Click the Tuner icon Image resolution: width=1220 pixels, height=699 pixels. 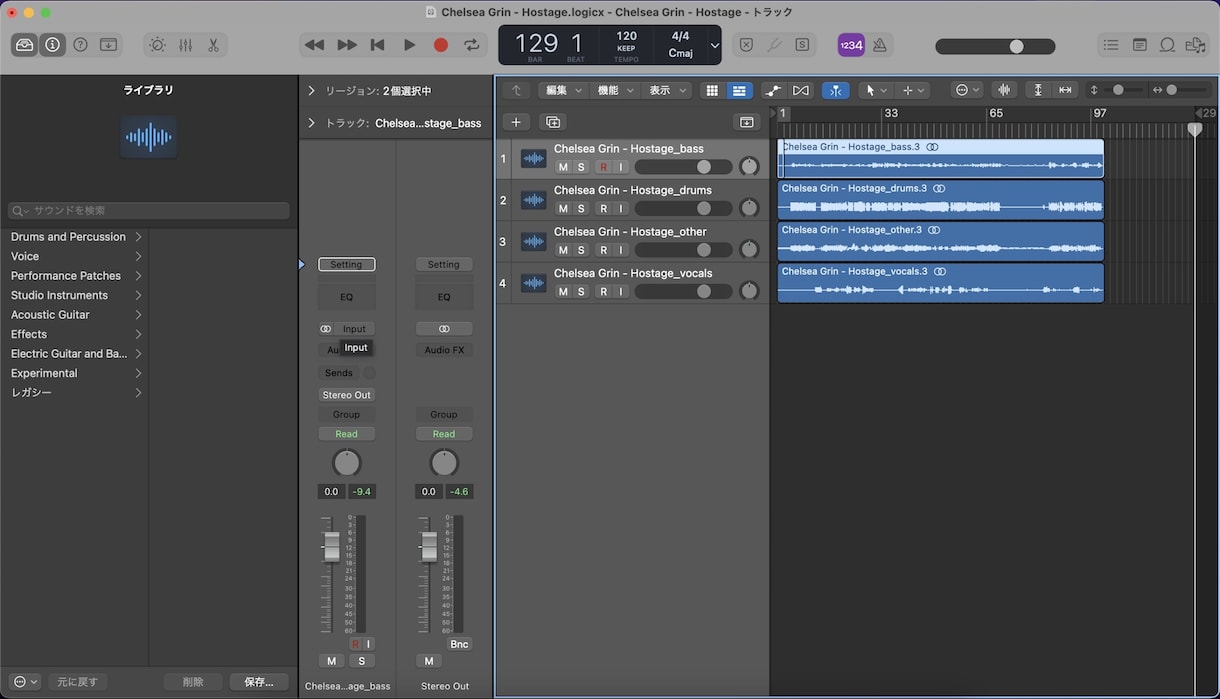click(774, 45)
